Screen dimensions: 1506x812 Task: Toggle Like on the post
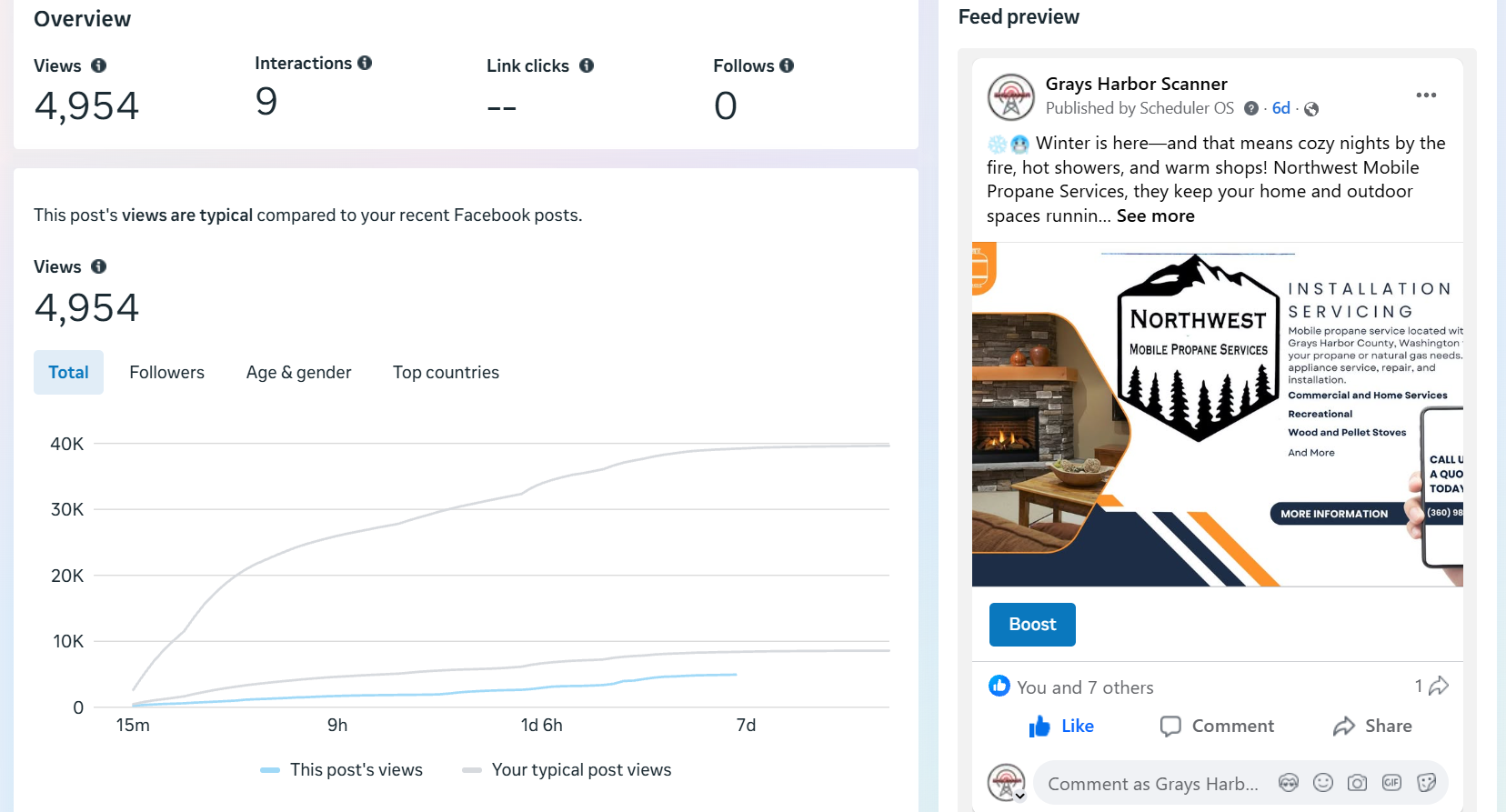click(x=1061, y=727)
